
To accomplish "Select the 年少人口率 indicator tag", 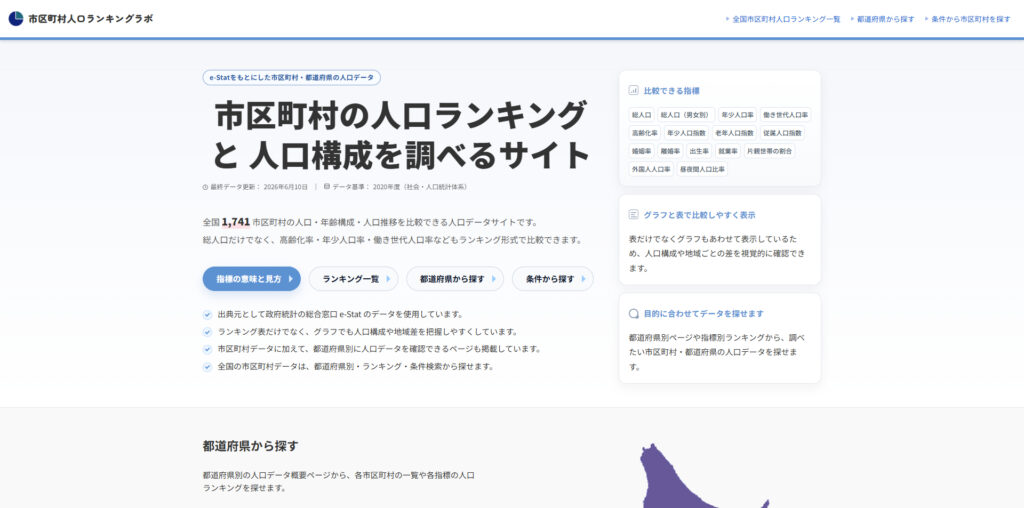I will click(737, 115).
